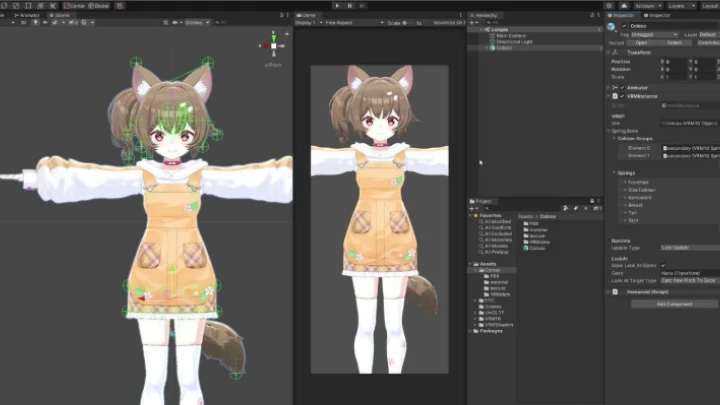Image resolution: width=720 pixels, height=405 pixels.
Task: Select the first Inspector tab
Action: pos(621,15)
